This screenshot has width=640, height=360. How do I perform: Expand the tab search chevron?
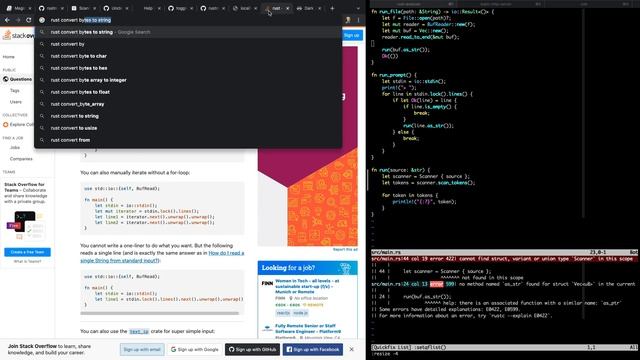pyautogui.click(x=358, y=8)
